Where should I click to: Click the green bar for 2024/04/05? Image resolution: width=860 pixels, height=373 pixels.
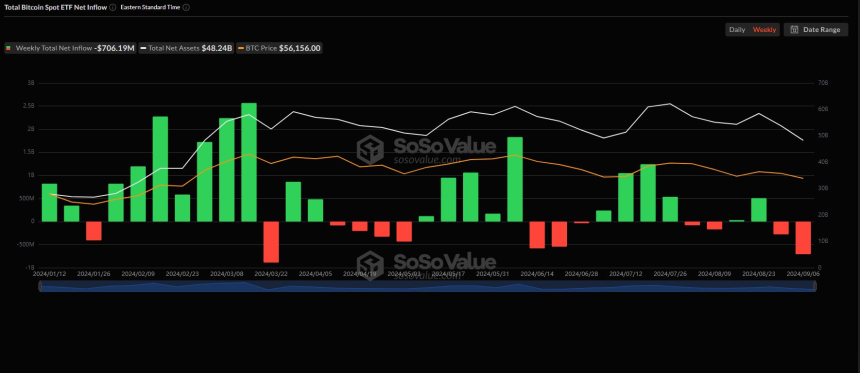point(315,210)
